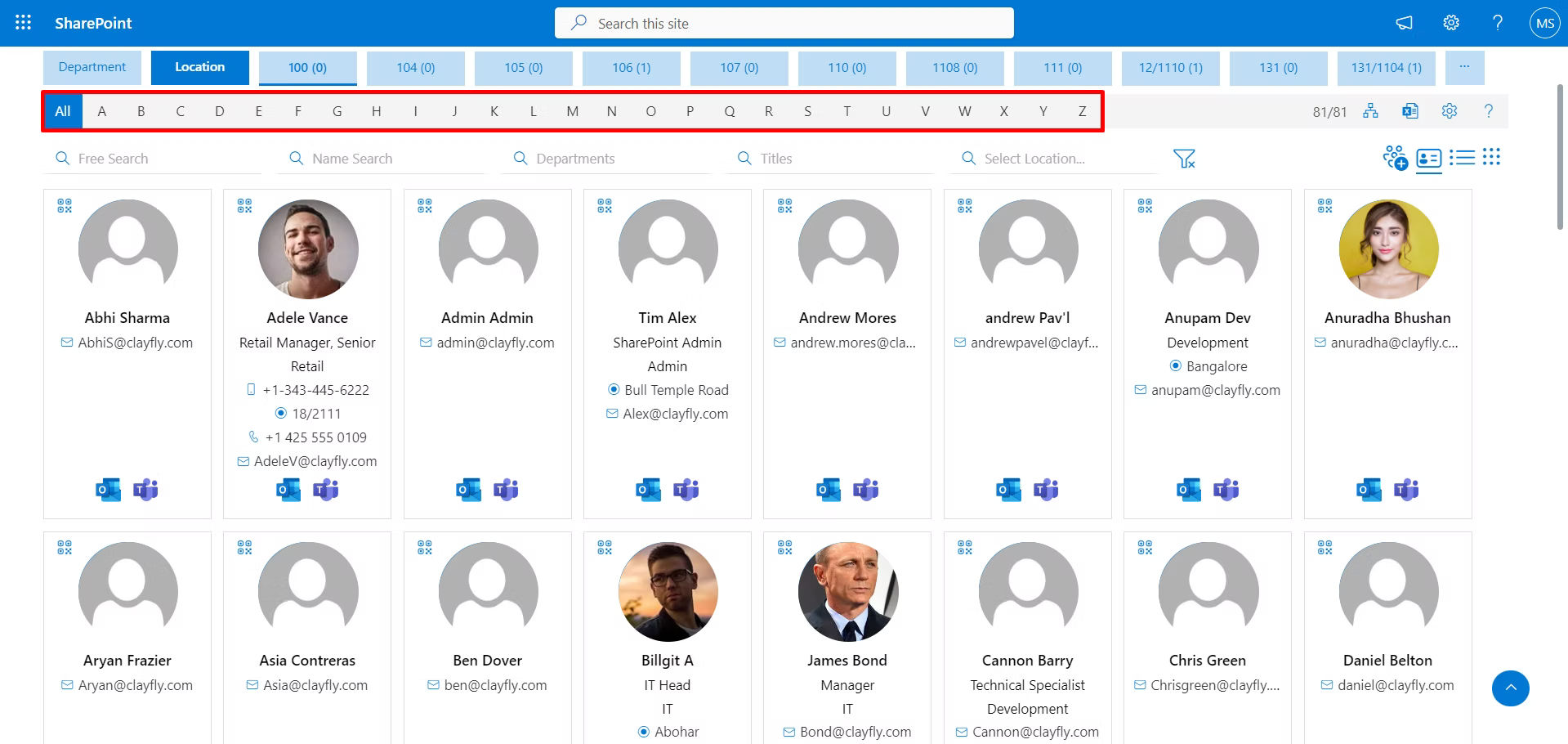1568x744 pixels.
Task: Open Teams chat with Andrew Mores
Action: (x=866, y=490)
